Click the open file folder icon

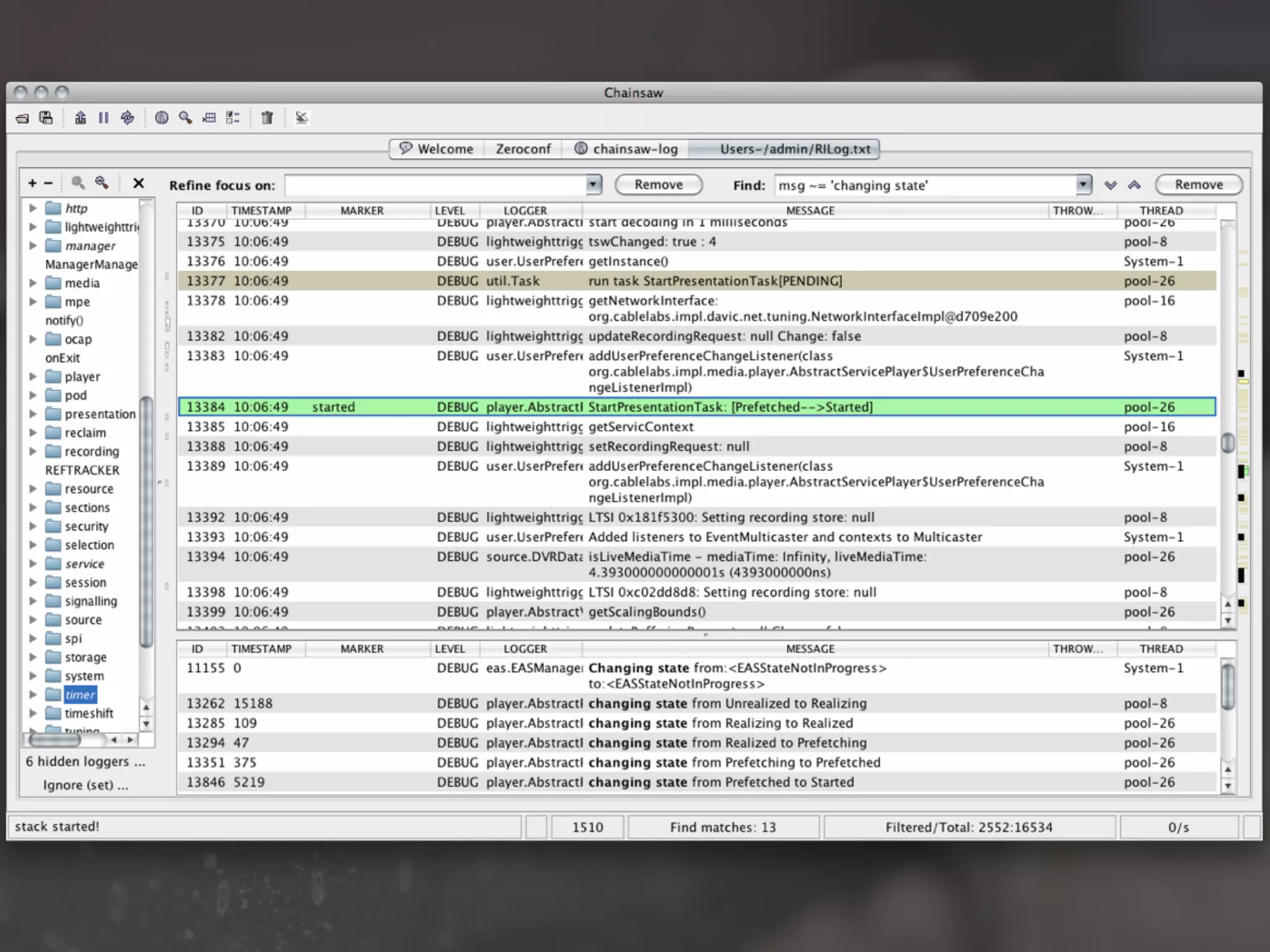22,118
